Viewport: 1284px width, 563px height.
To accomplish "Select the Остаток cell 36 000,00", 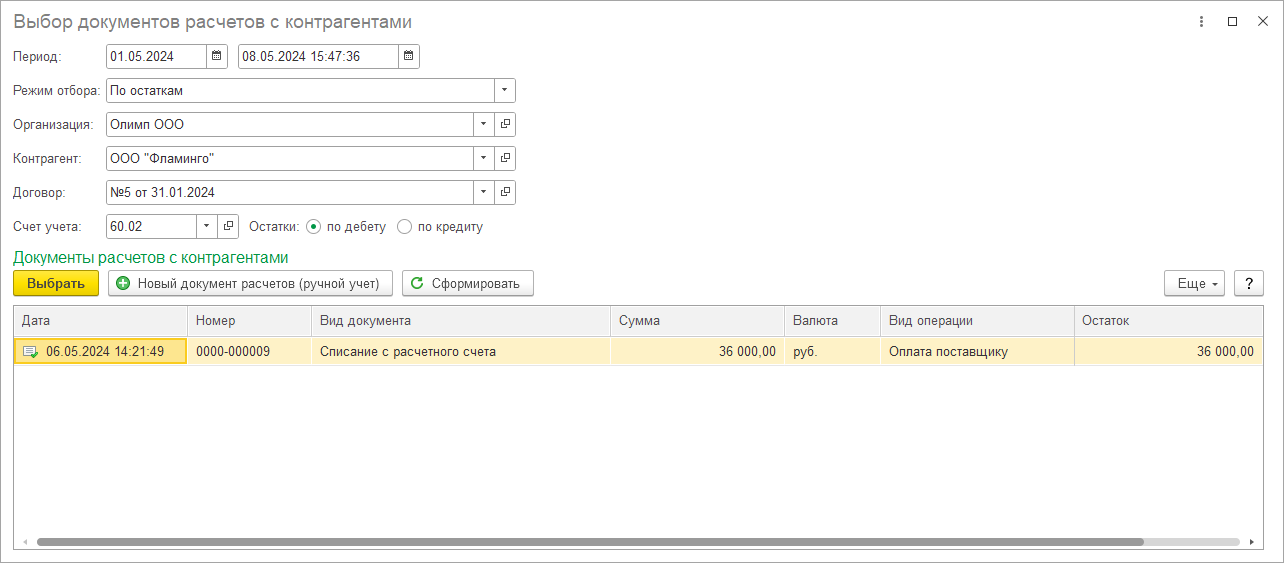I will (x=1168, y=352).
